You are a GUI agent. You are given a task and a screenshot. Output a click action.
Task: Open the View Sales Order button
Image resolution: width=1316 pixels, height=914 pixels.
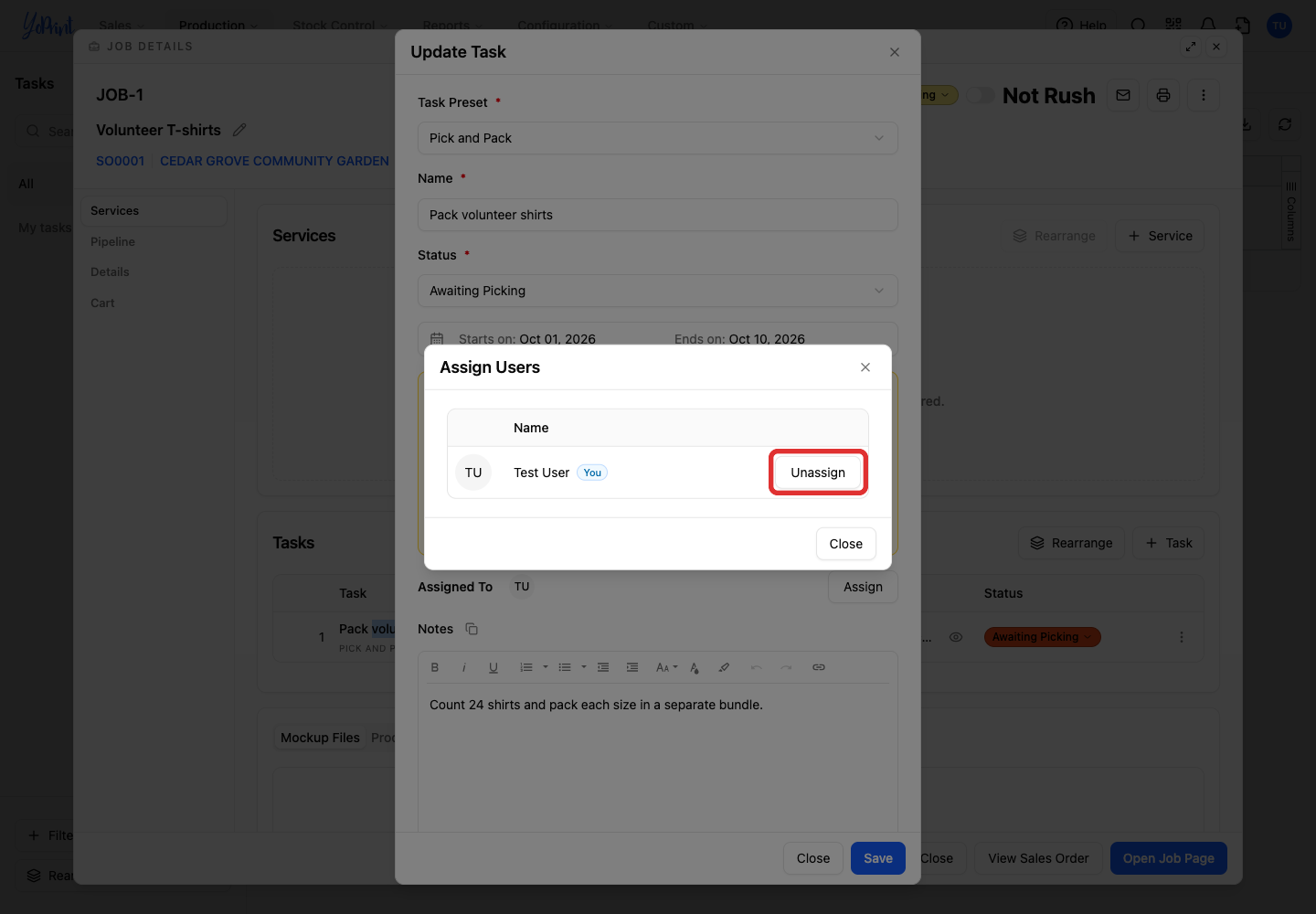click(x=1038, y=858)
